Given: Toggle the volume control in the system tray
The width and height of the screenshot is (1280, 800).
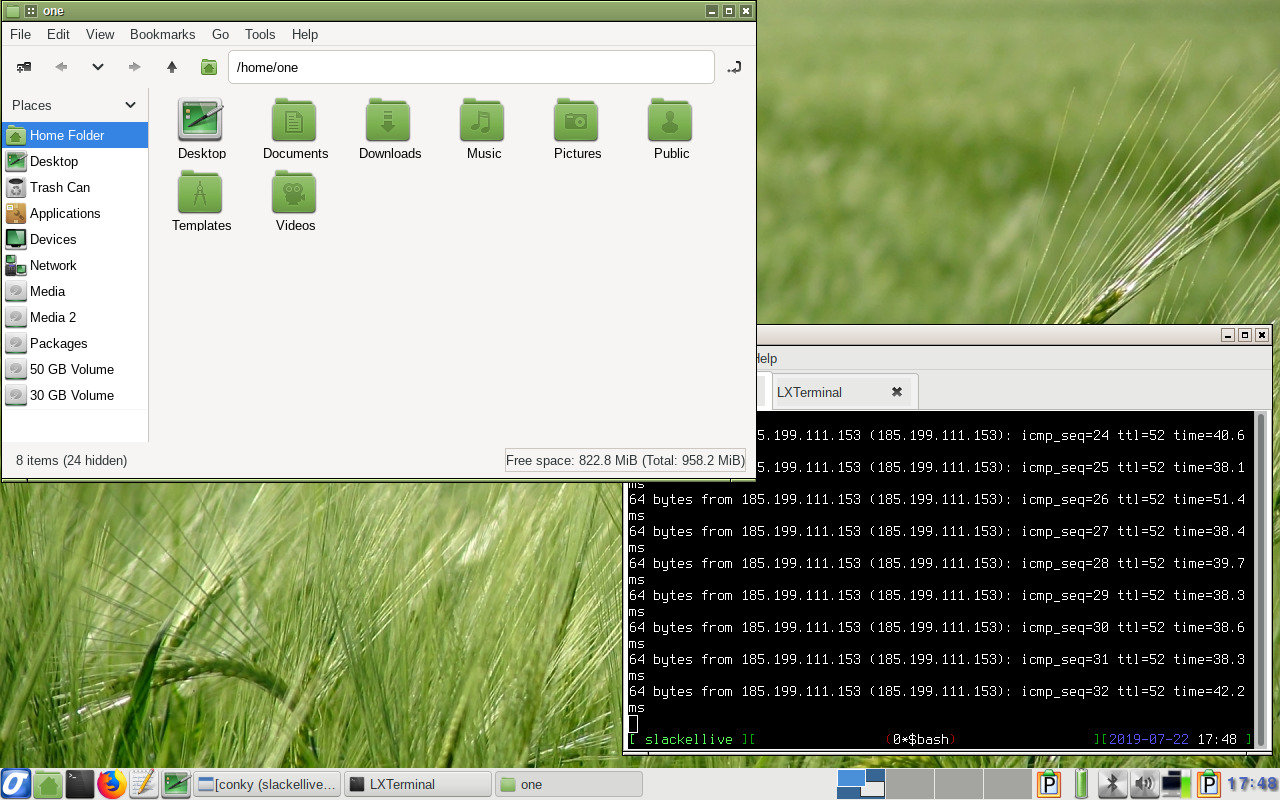Looking at the screenshot, I should [1143, 784].
